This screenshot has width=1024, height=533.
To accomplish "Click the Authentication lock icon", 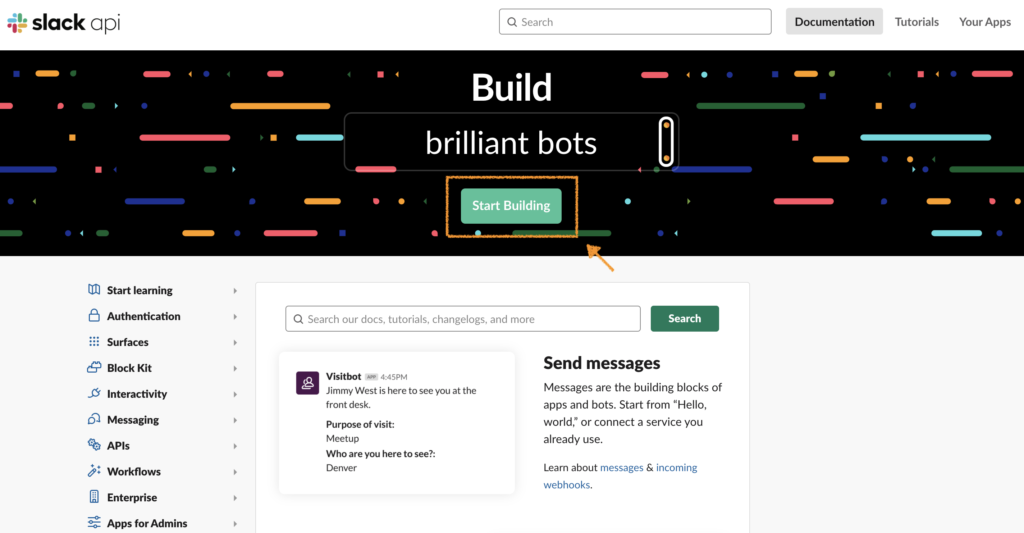I will click(94, 315).
